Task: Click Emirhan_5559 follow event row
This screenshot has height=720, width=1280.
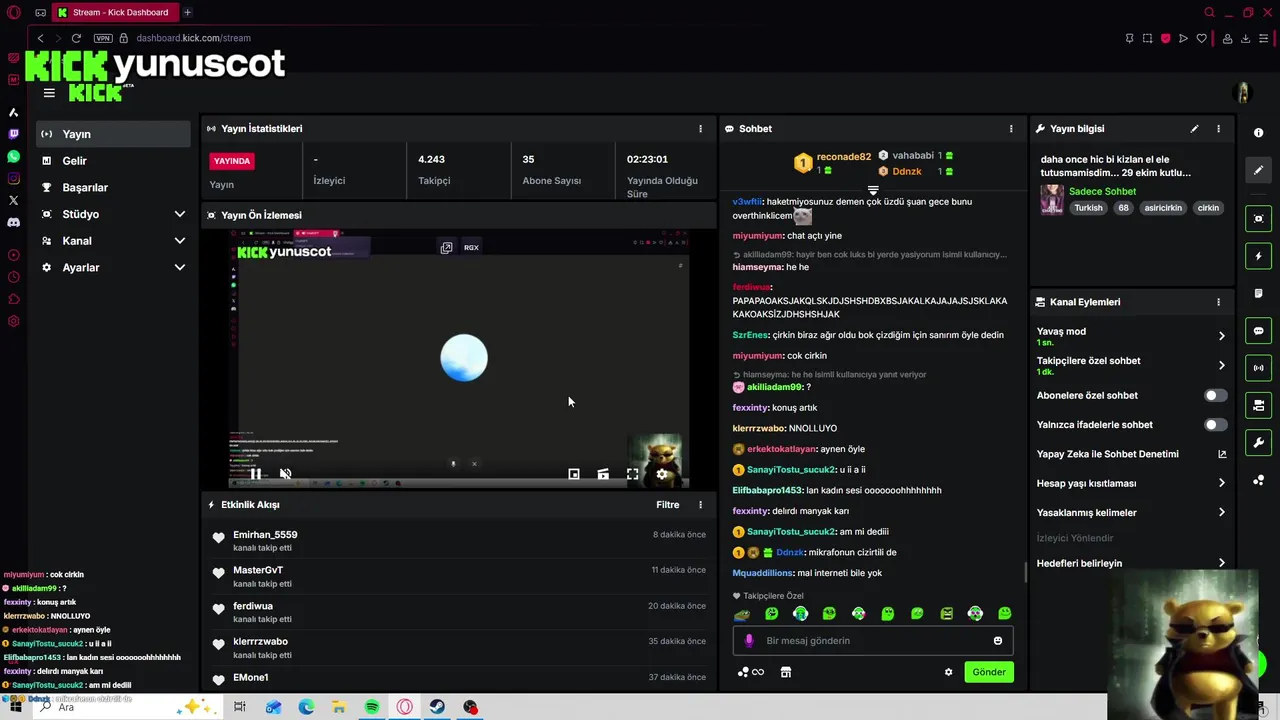Action: point(457,541)
